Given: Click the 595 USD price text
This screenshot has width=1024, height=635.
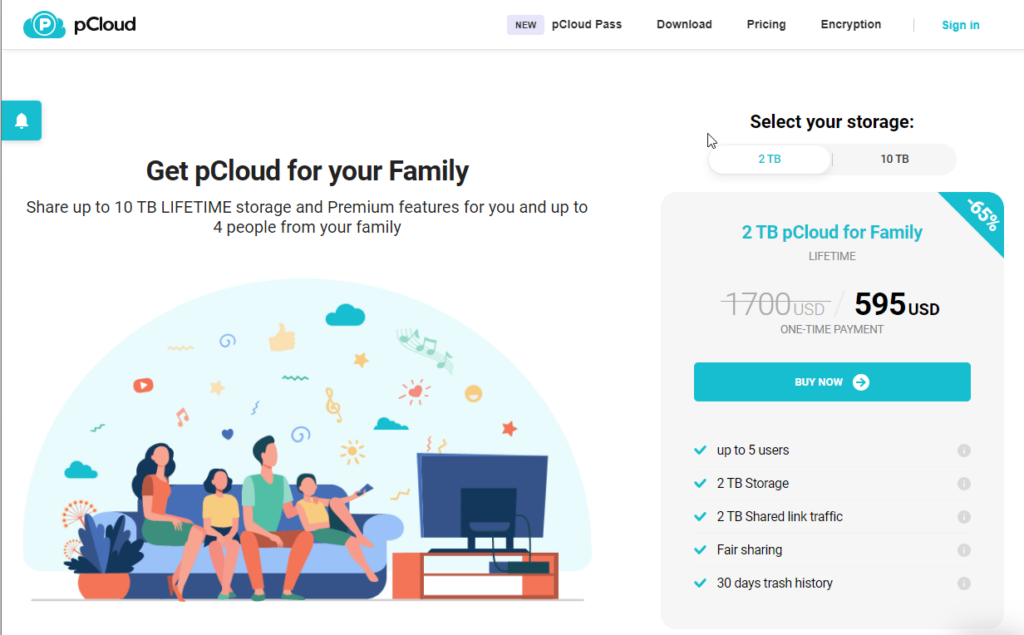Looking at the screenshot, I should pyautogui.click(x=896, y=304).
